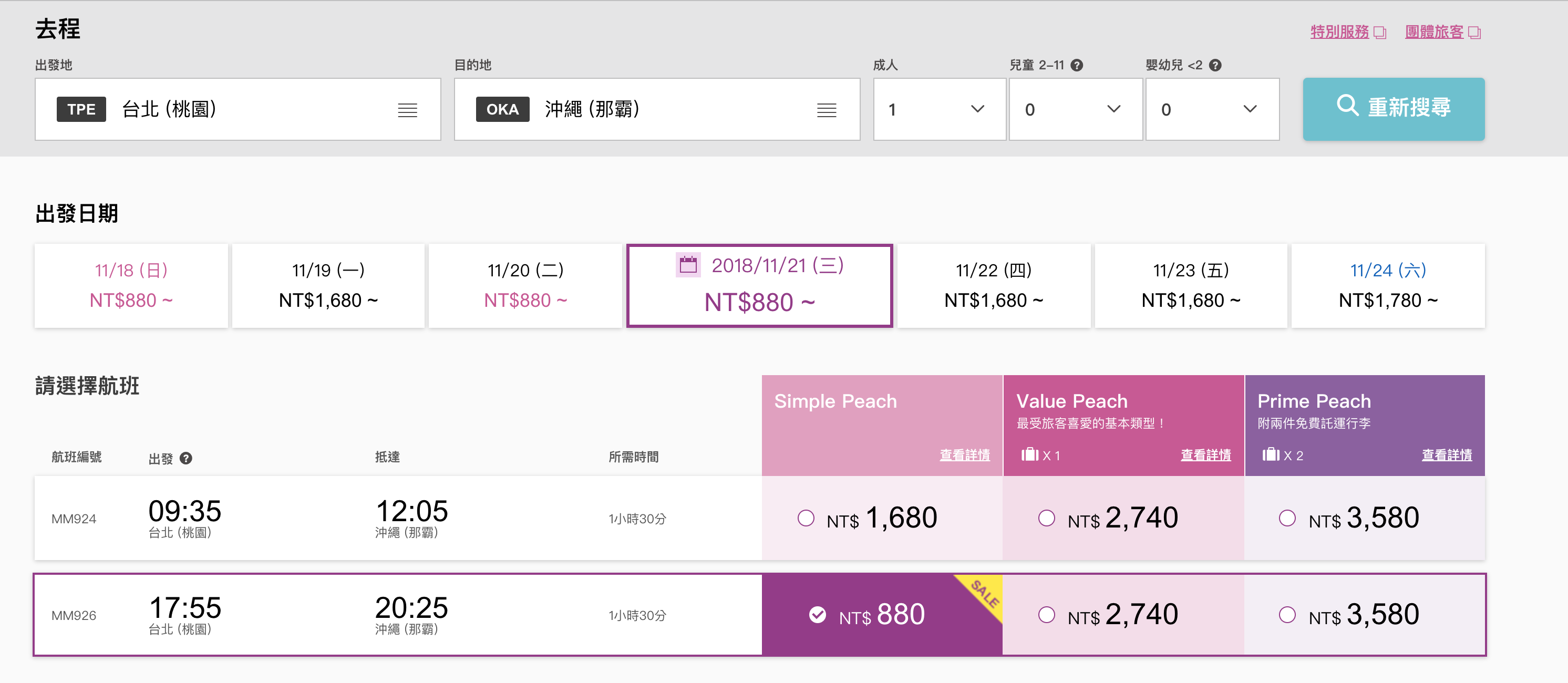Click the 17:55 departure time
The image size is (1568, 683).
point(185,607)
